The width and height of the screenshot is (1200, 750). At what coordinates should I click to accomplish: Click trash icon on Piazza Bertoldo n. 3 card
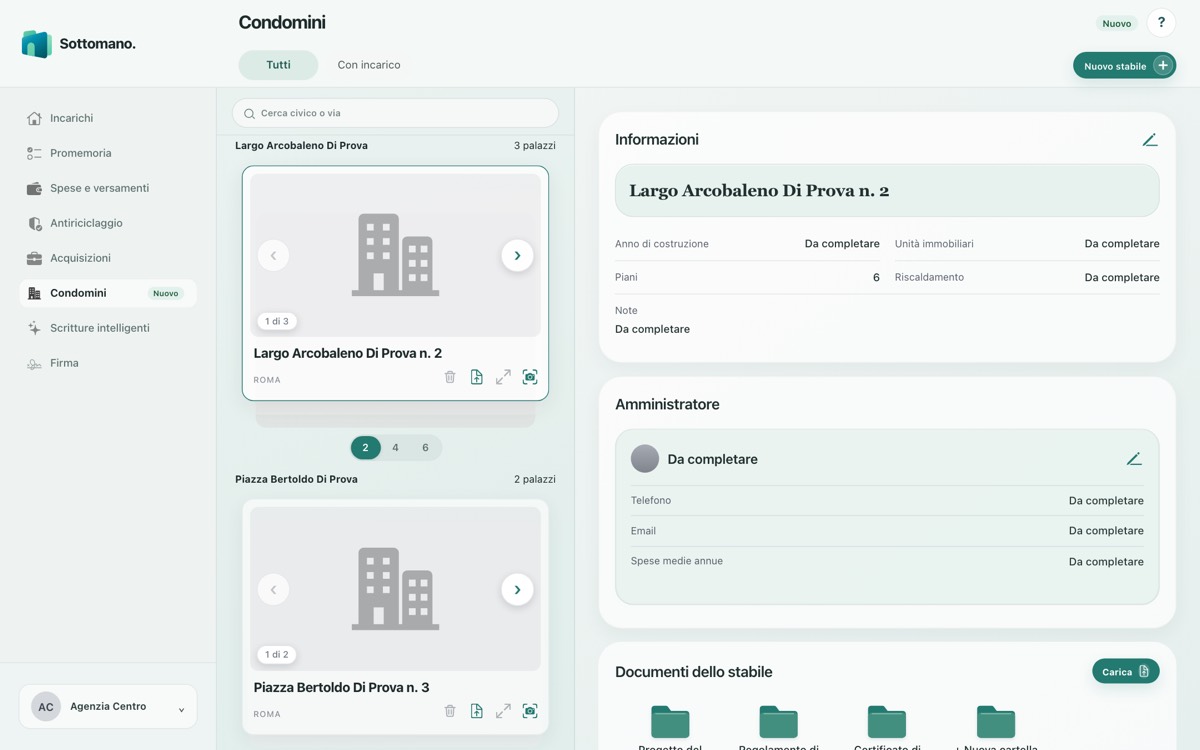pos(450,711)
